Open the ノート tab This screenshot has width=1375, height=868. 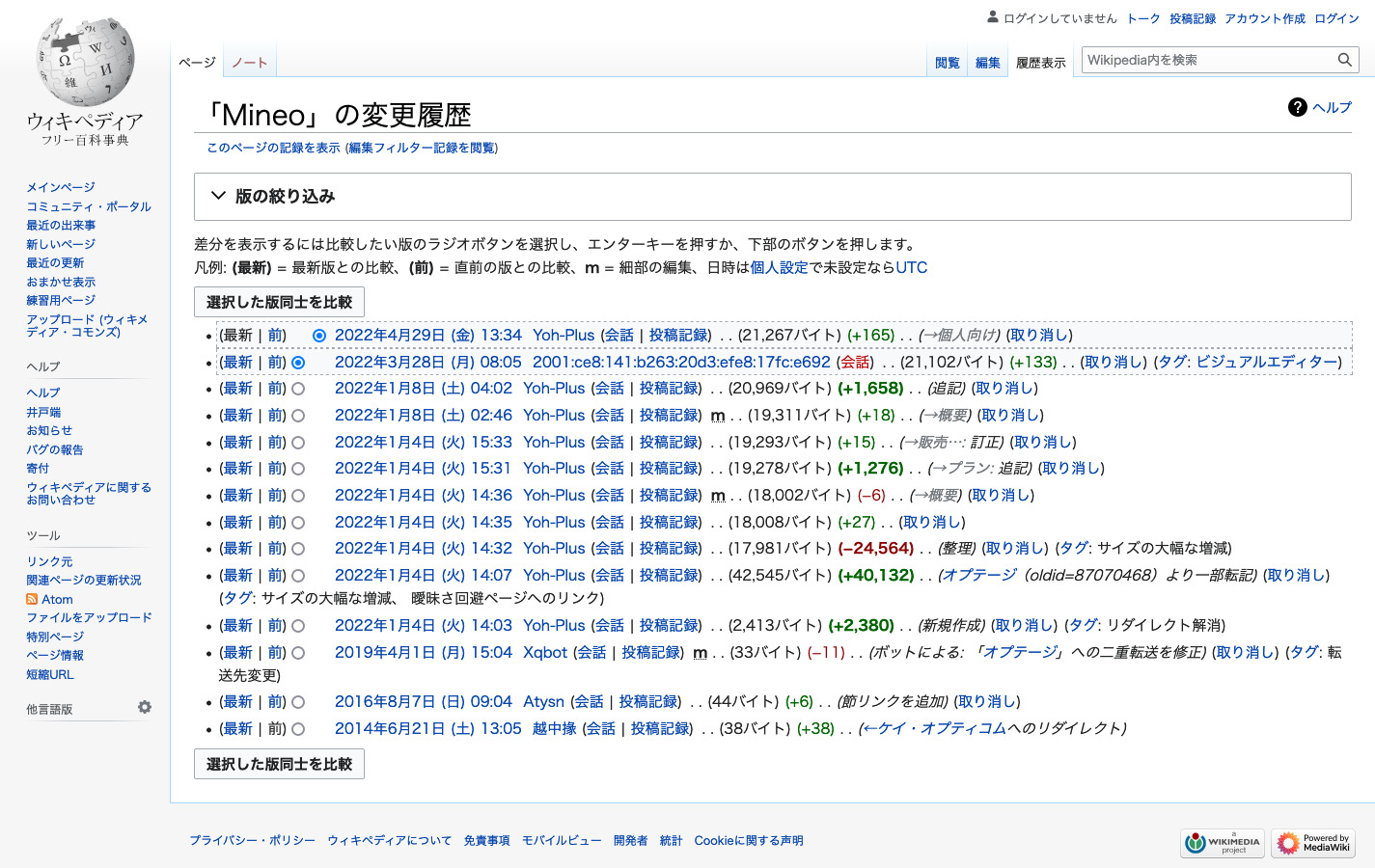pyautogui.click(x=249, y=63)
